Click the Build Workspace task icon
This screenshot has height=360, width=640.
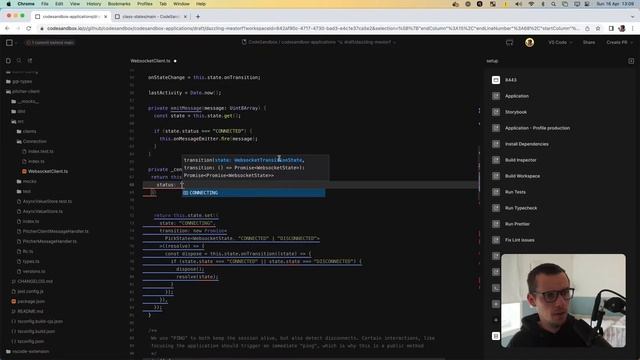tap(496, 176)
